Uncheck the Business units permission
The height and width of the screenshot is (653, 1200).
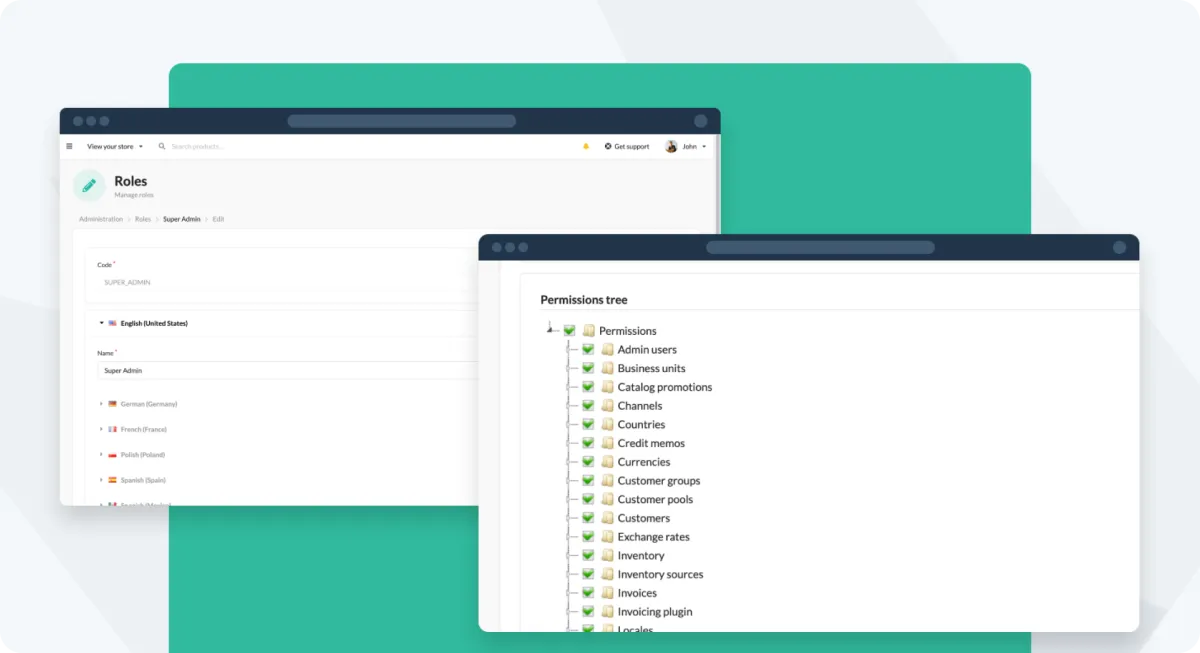[588, 369]
